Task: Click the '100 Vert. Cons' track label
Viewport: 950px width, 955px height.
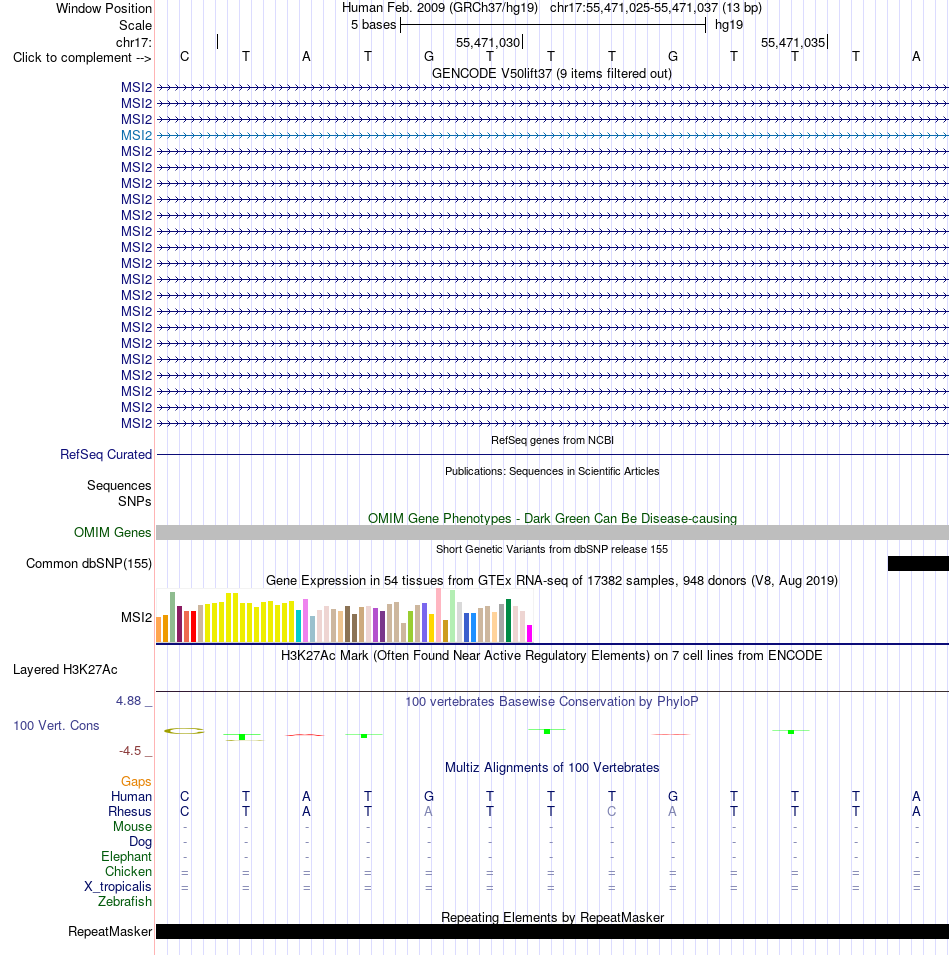Action: coord(56,725)
